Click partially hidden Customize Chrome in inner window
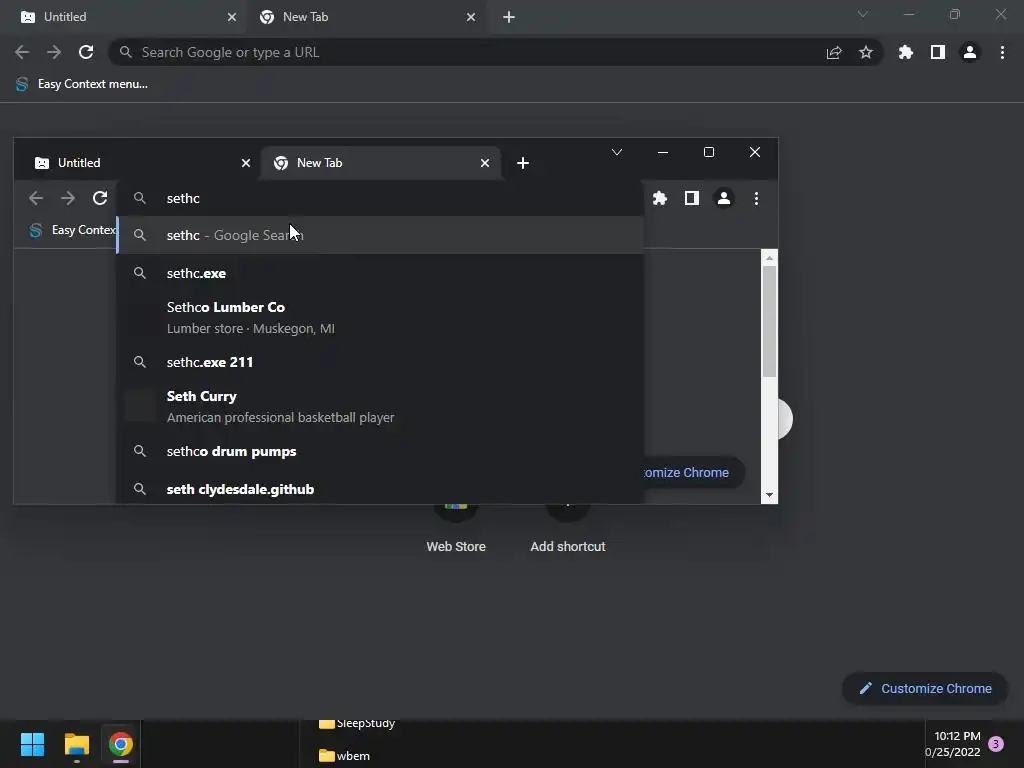The image size is (1024, 768). click(x=694, y=472)
